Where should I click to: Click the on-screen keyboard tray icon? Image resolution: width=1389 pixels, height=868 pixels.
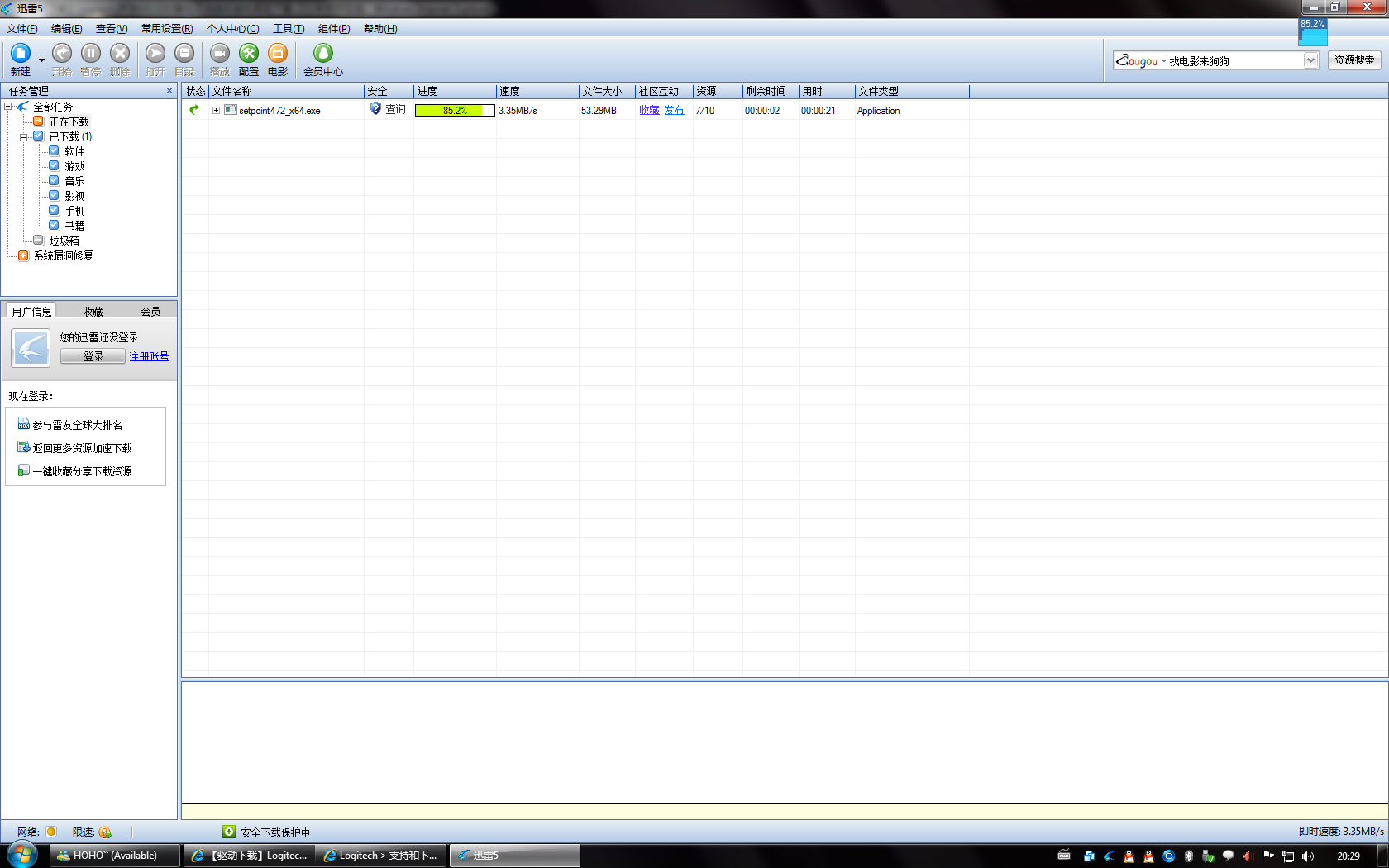(x=1064, y=855)
